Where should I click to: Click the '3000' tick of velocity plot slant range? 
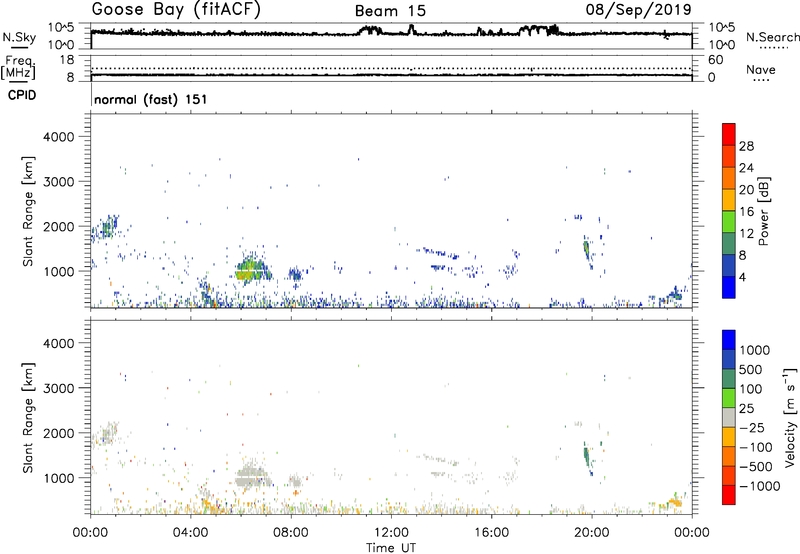click(x=59, y=388)
